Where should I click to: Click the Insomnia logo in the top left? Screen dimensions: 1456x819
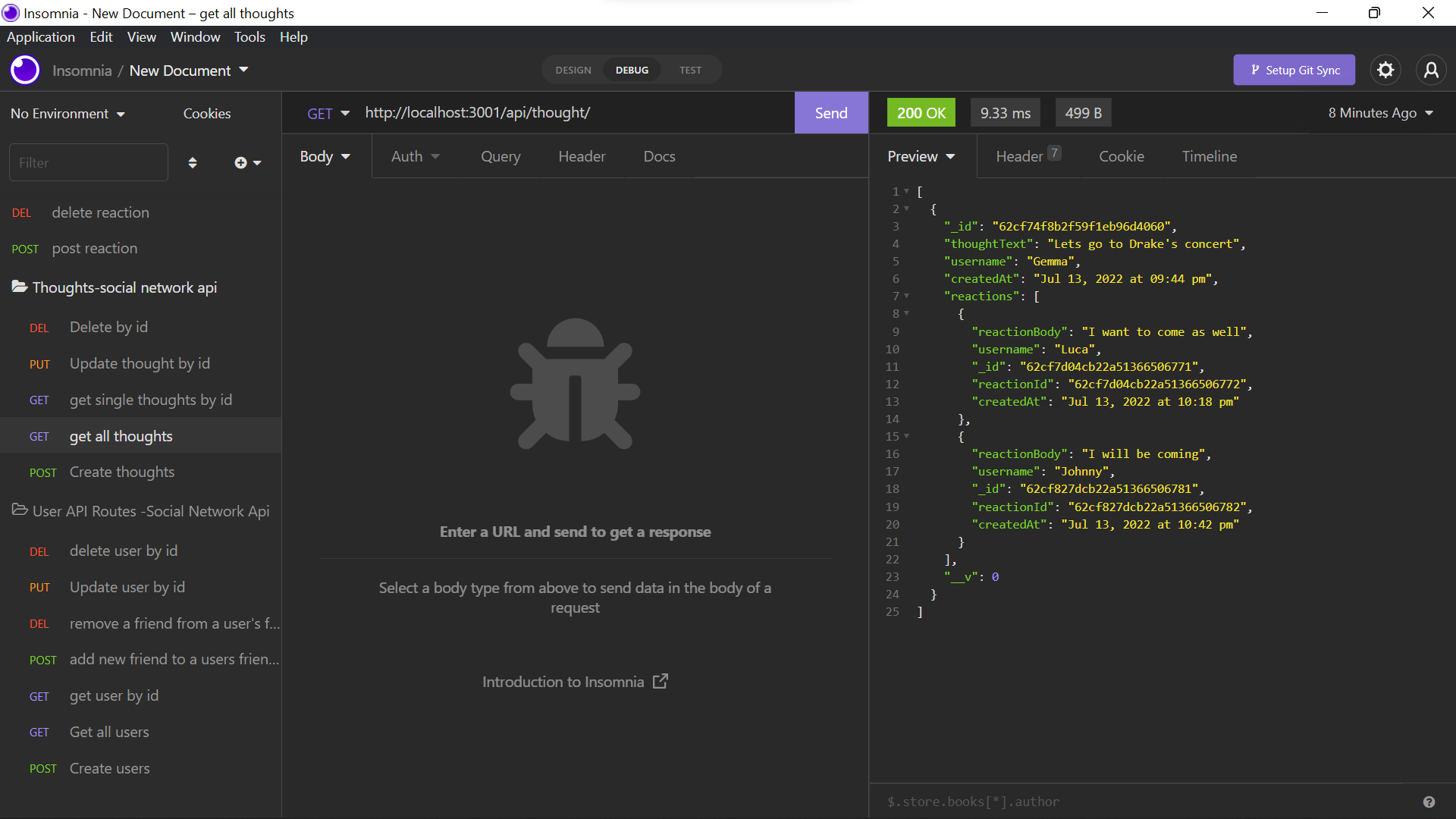tap(24, 70)
